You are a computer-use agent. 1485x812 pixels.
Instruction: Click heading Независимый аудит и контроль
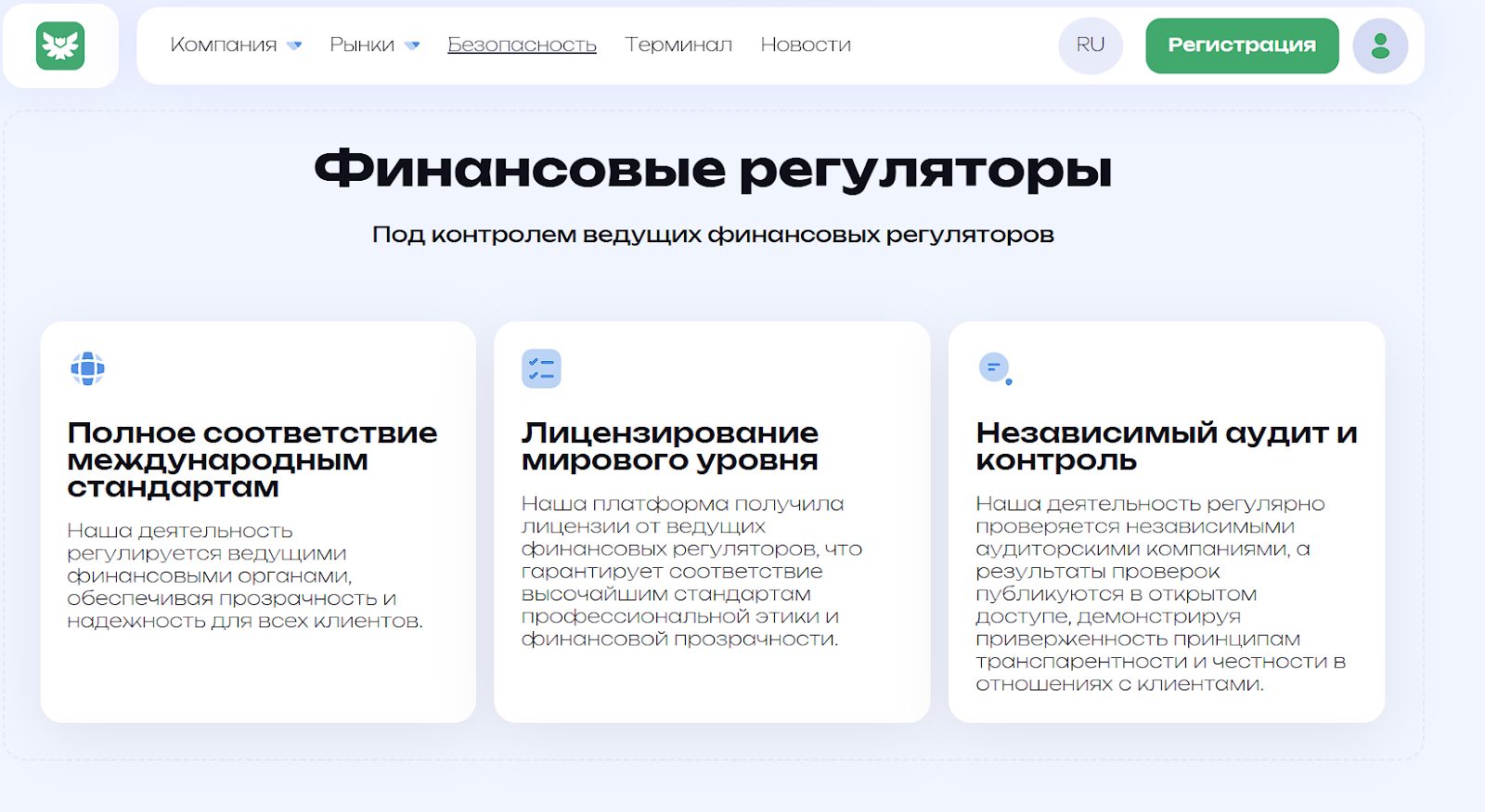pyautogui.click(x=1167, y=446)
